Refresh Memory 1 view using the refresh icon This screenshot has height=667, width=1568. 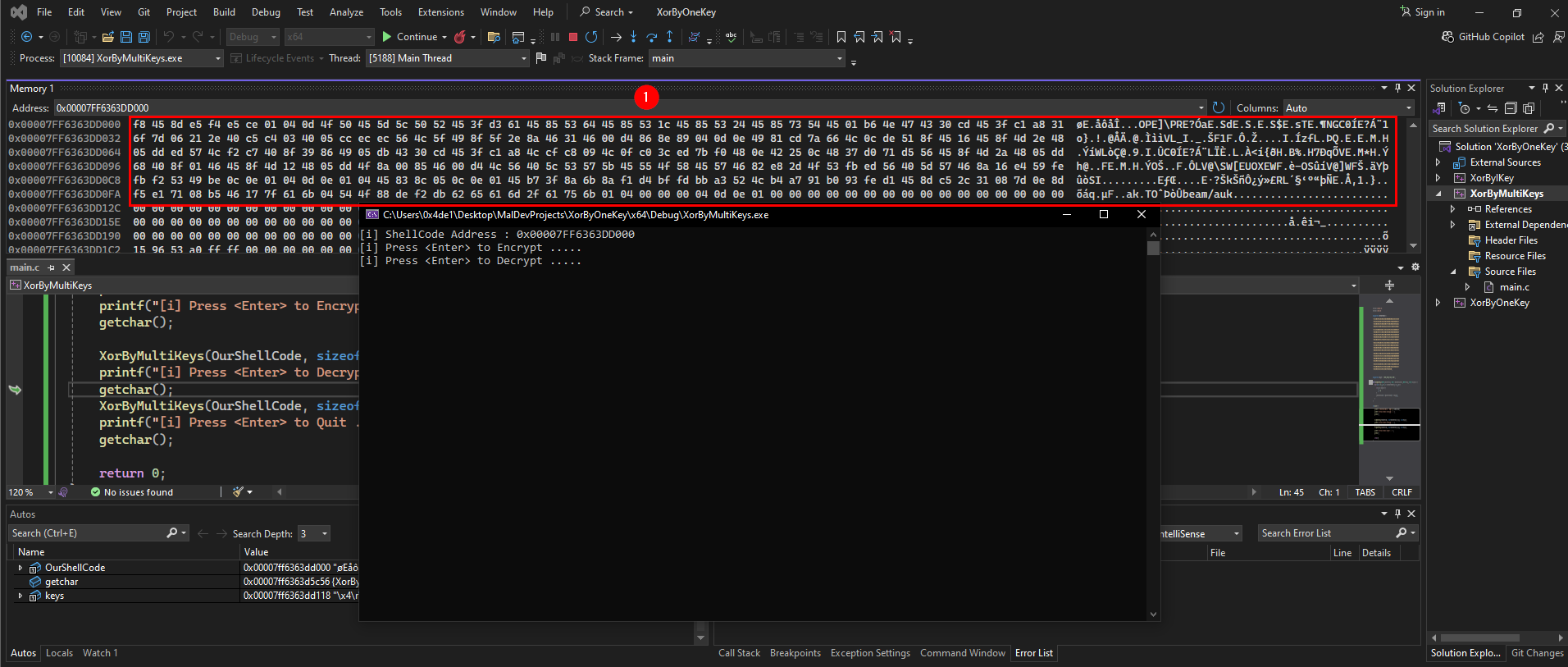point(1219,107)
